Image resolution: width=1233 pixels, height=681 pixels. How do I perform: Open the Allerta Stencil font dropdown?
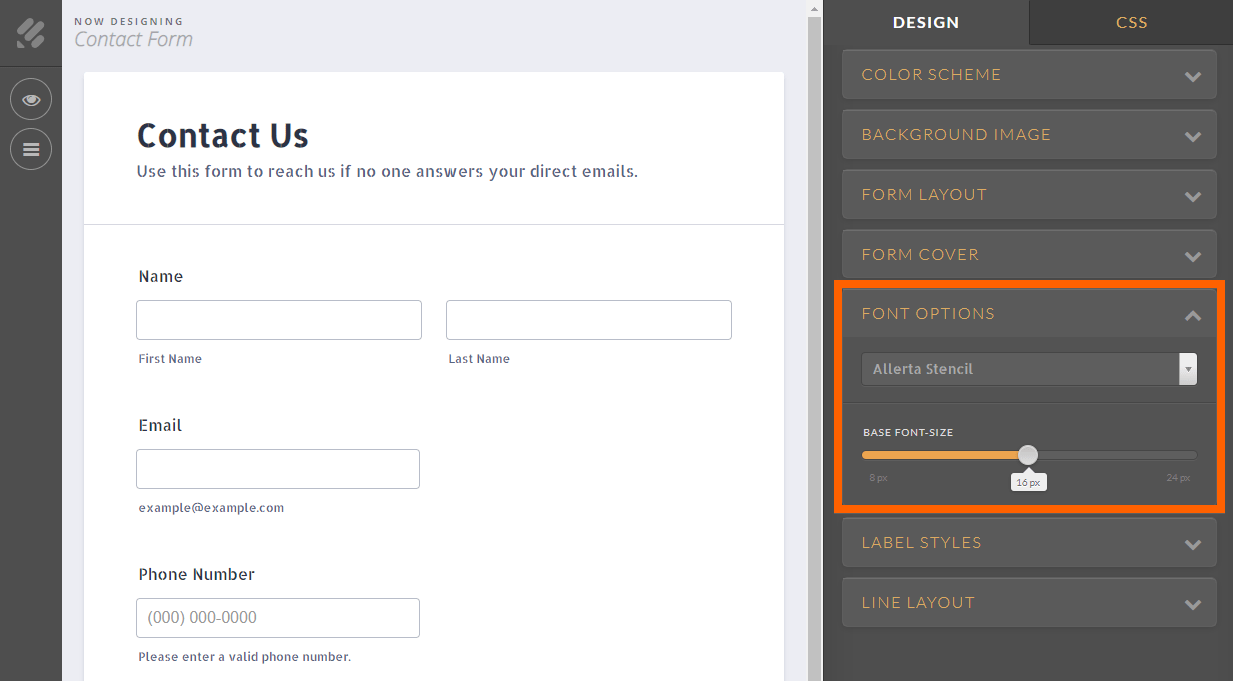1029,369
